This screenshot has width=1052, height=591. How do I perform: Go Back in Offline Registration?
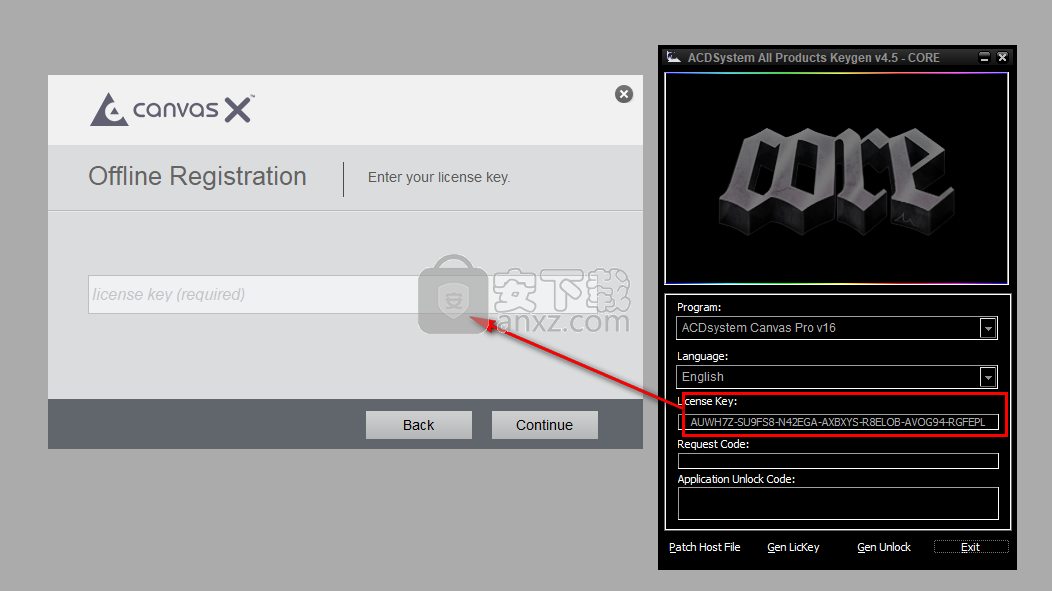tap(419, 425)
